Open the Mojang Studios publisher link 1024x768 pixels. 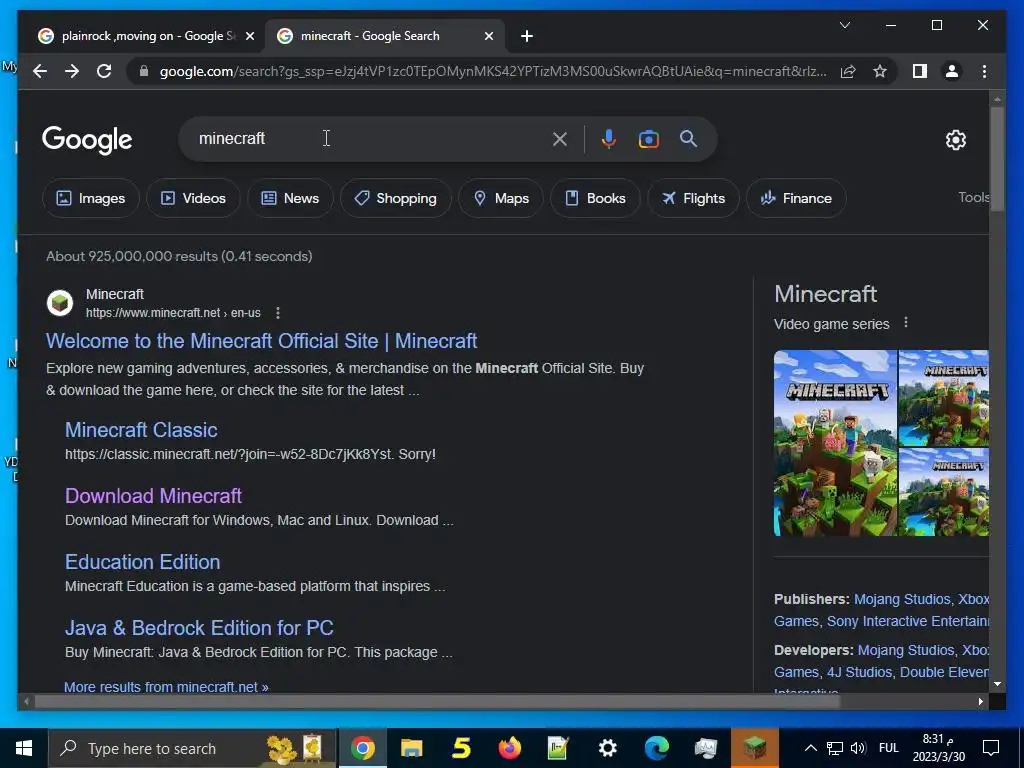(x=902, y=599)
